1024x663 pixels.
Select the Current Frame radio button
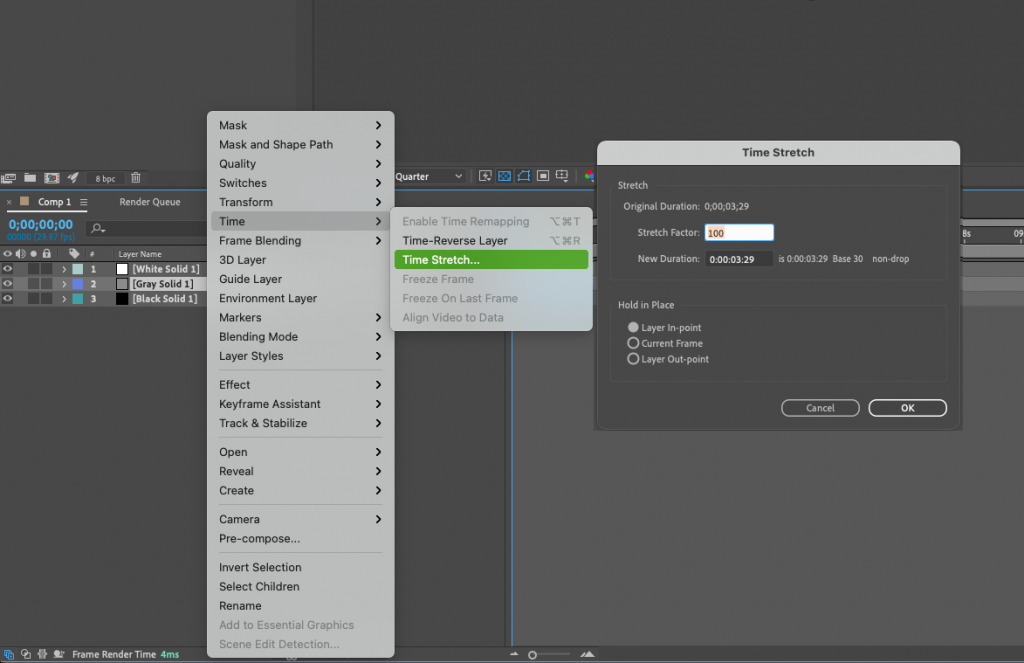coord(632,341)
